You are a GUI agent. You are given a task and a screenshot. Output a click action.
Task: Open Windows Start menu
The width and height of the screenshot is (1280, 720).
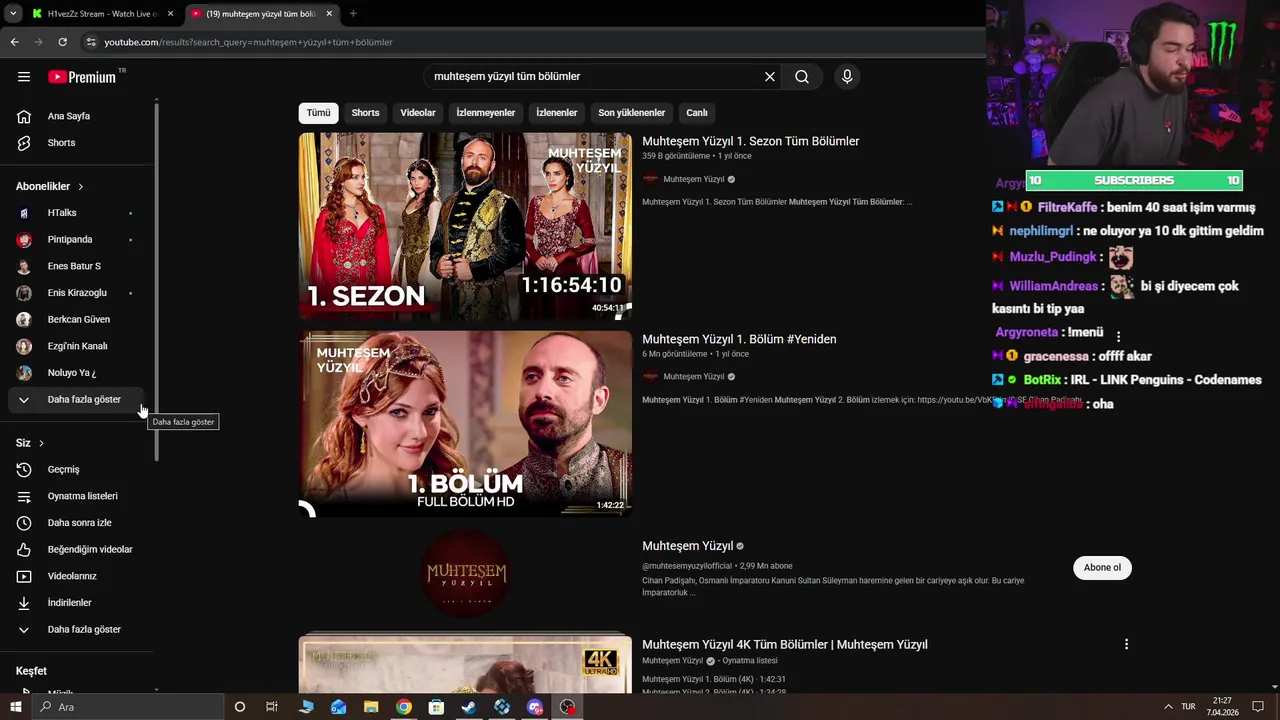[16, 707]
